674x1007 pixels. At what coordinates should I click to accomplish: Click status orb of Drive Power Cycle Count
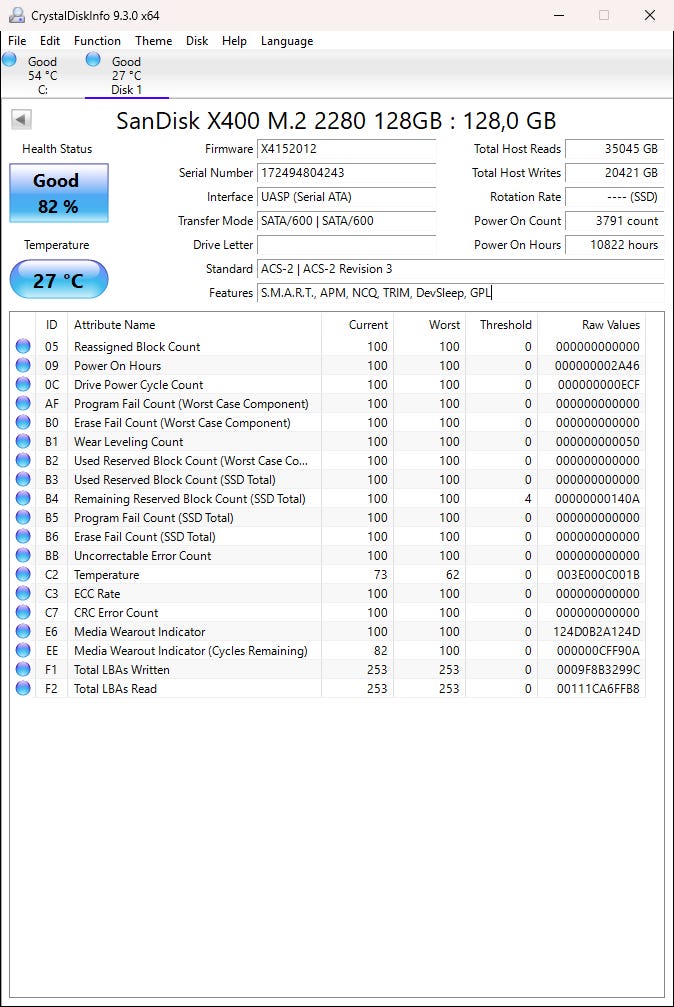pos(23,384)
